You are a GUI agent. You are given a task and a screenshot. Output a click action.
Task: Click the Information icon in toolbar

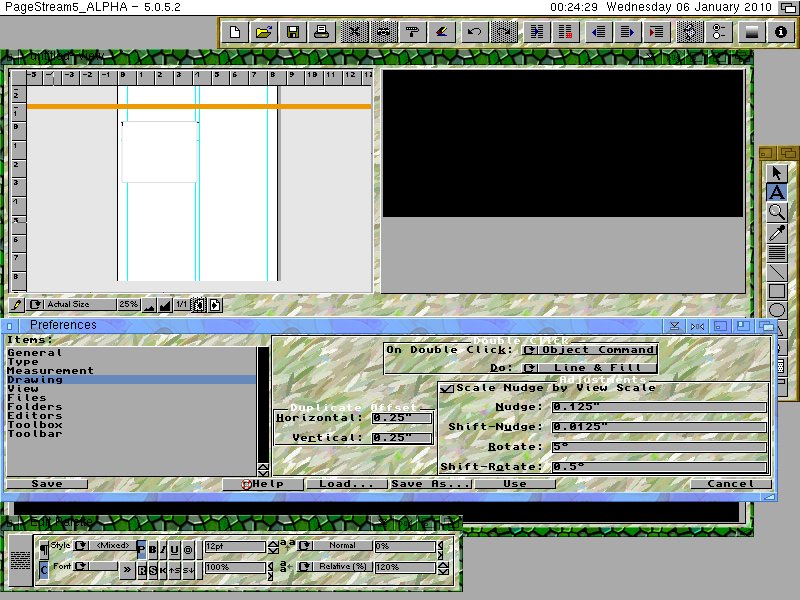click(780, 32)
